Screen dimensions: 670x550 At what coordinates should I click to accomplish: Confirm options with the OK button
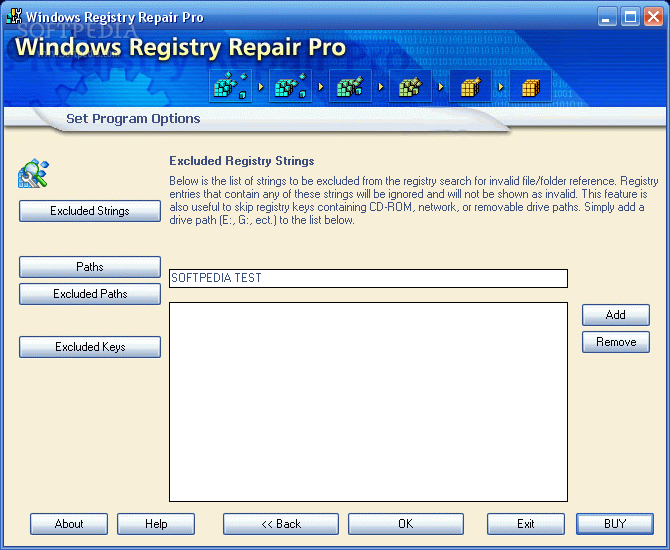[406, 524]
